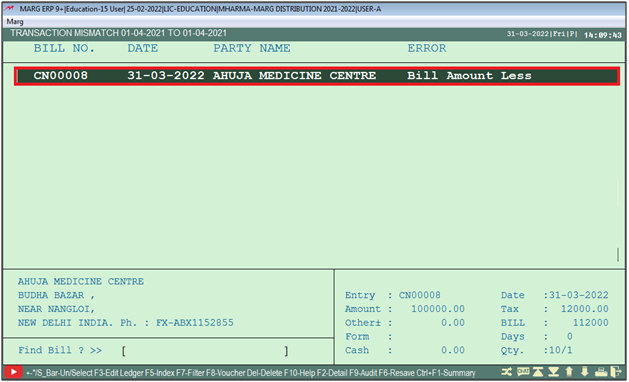Click the Form label in the summary panel
Viewport: 629px width, 382px height.
click(357, 337)
